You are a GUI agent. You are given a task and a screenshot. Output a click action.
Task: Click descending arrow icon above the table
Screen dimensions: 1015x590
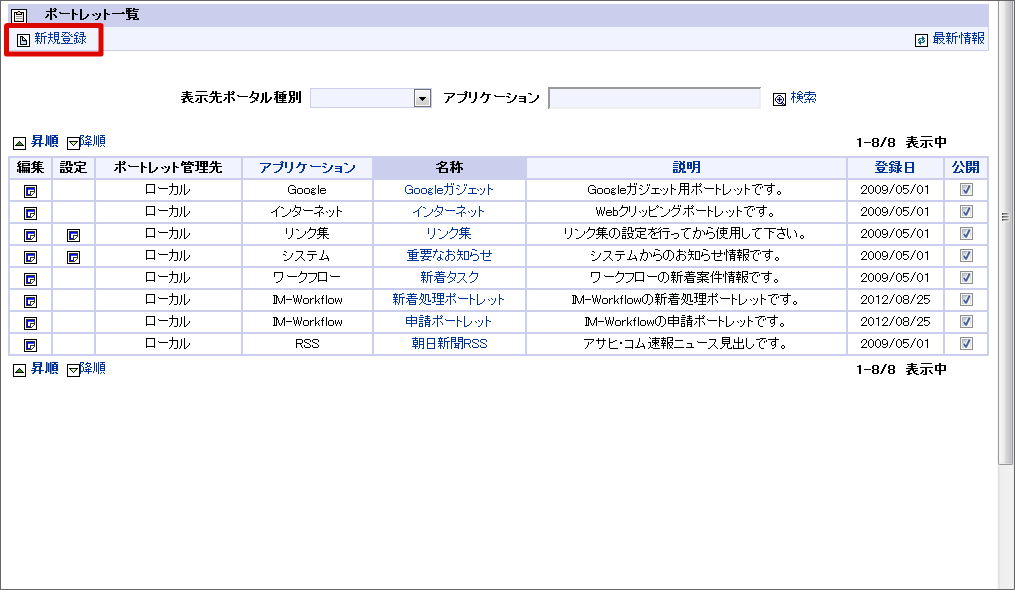[x=73, y=143]
